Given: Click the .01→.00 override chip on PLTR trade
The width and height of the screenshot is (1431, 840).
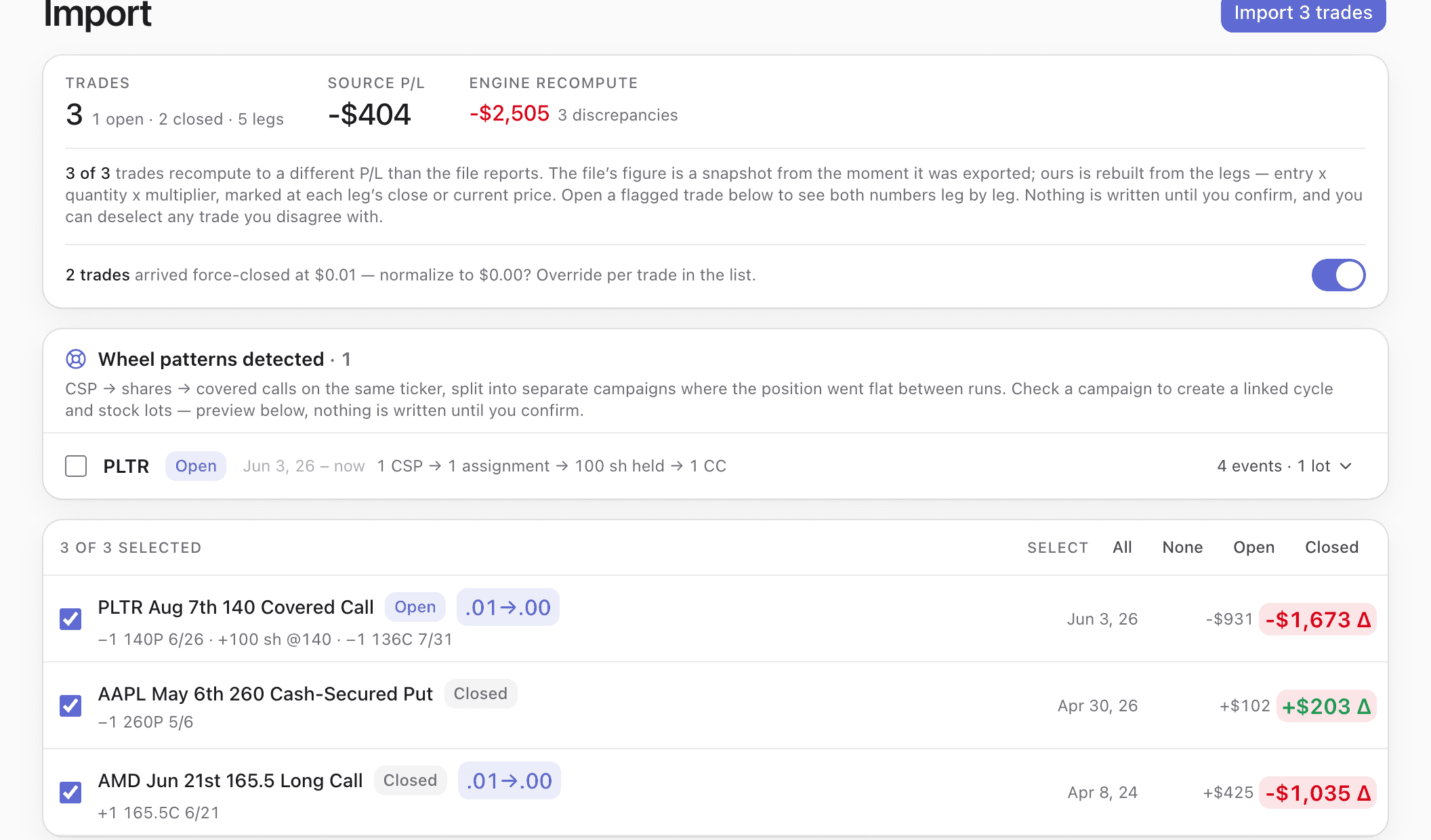Looking at the screenshot, I should pyautogui.click(x=508, y=608).
